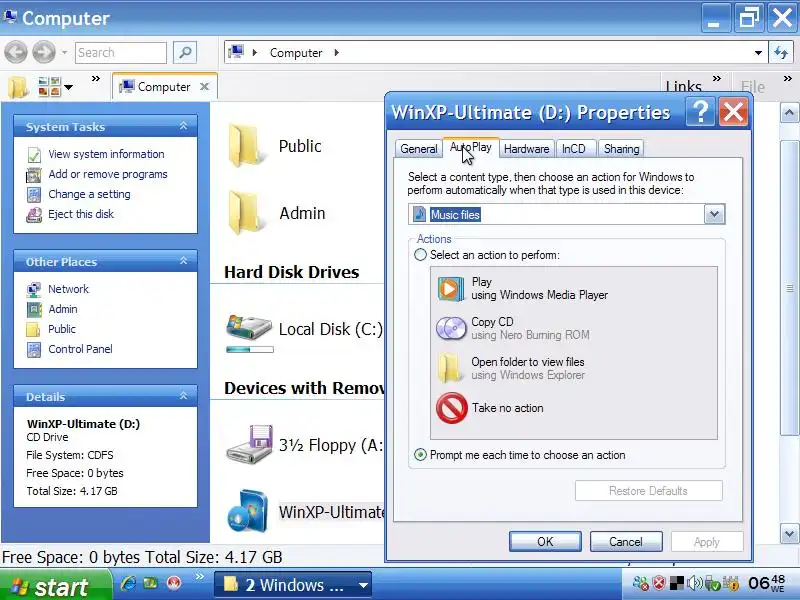Switch to the General tab
This screenshot has width=800, height=600.
(x=419, y=148)
